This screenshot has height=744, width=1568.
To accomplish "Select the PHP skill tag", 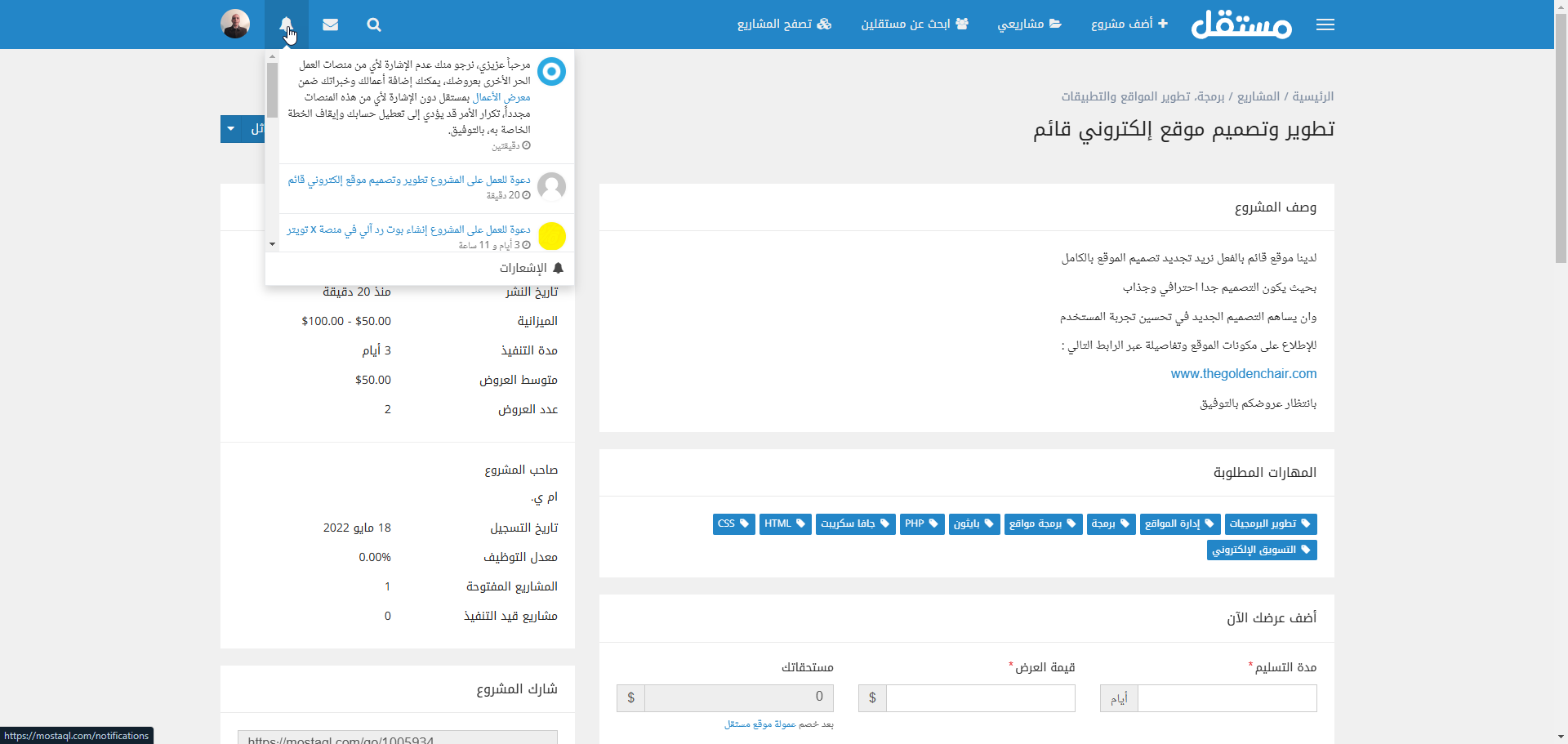I will tap(922, 523).
